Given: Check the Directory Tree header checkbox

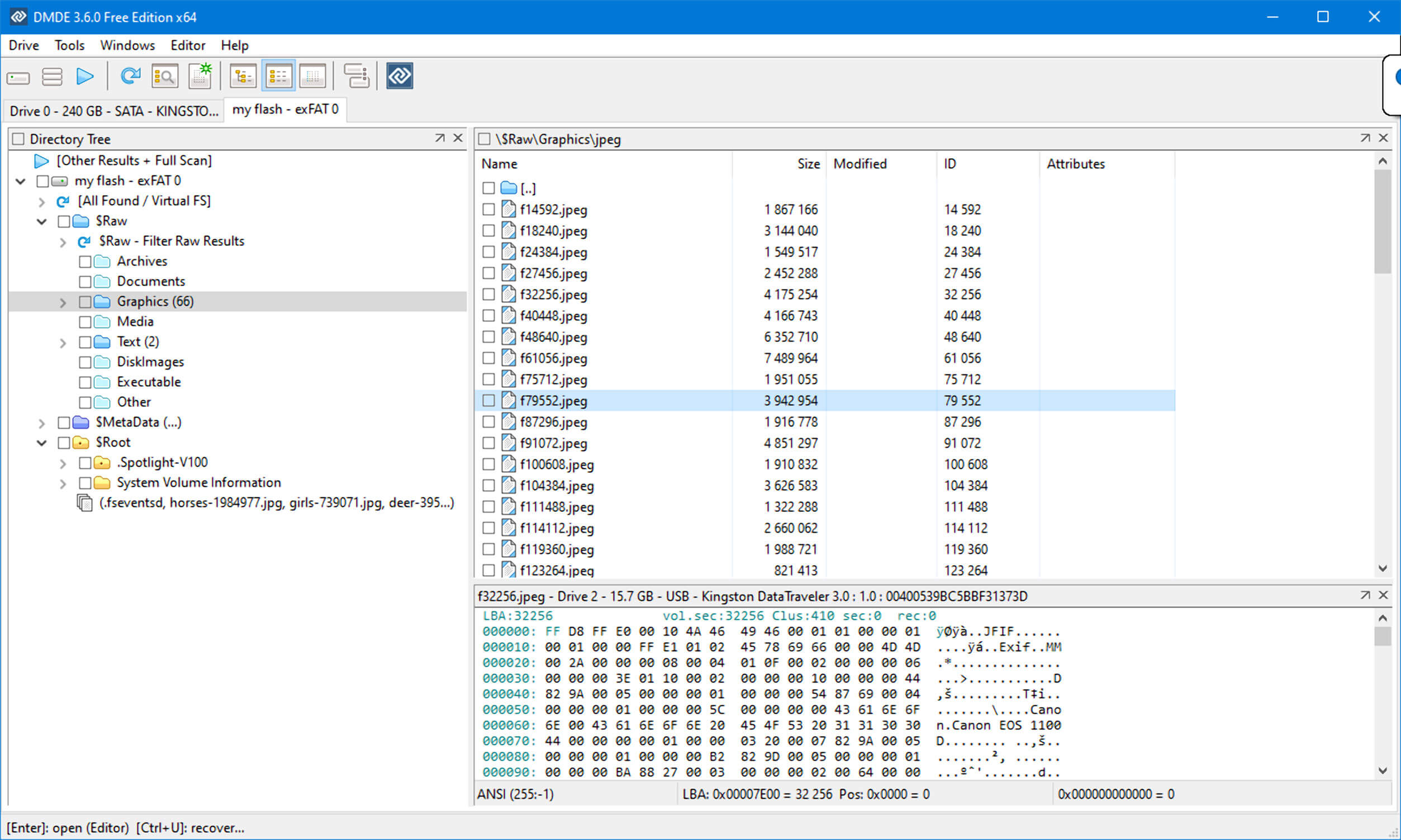Looking at the screenshot, I should click(18, 139).
